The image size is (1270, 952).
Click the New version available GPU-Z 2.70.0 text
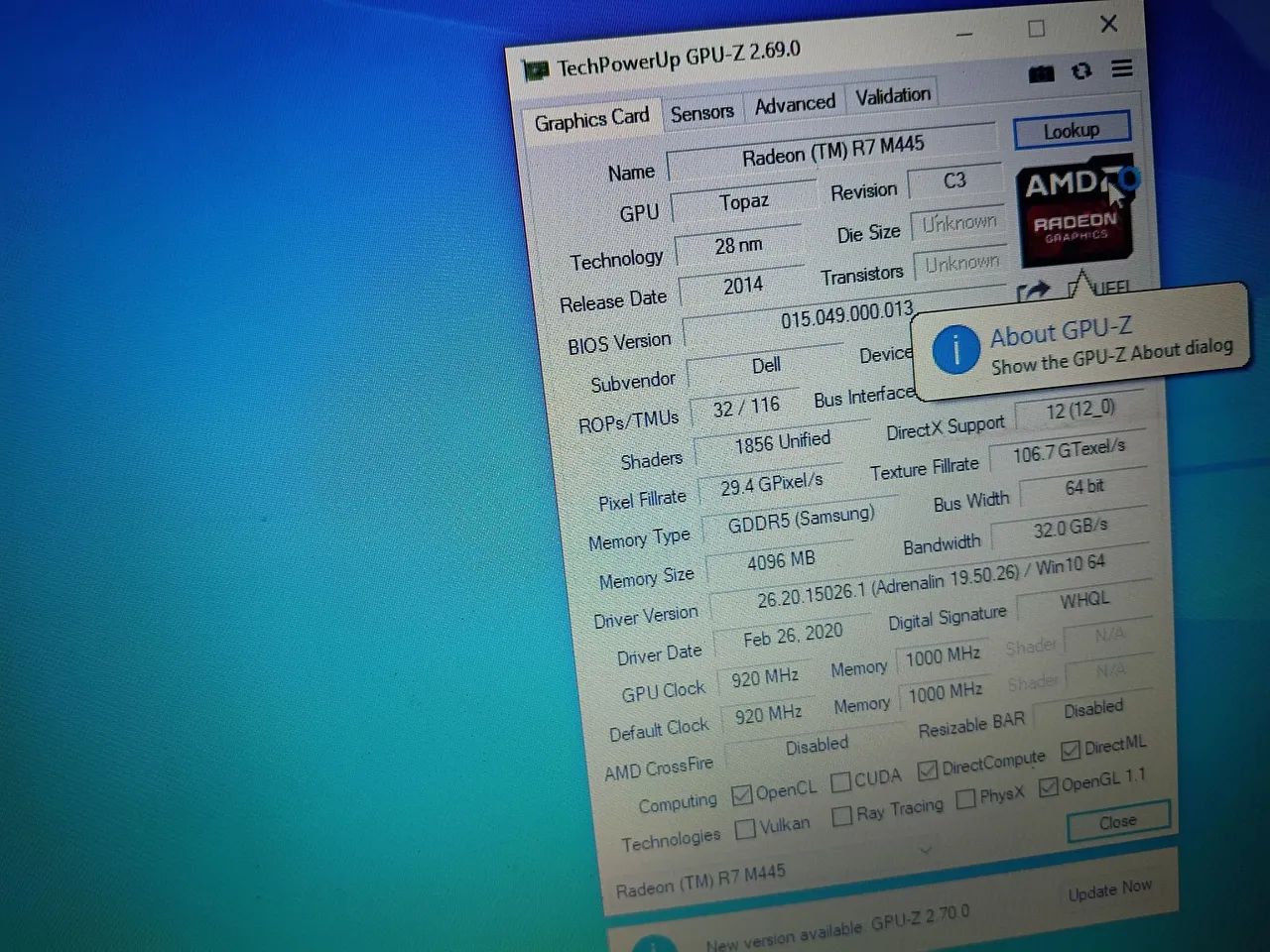tap(837, 926)
